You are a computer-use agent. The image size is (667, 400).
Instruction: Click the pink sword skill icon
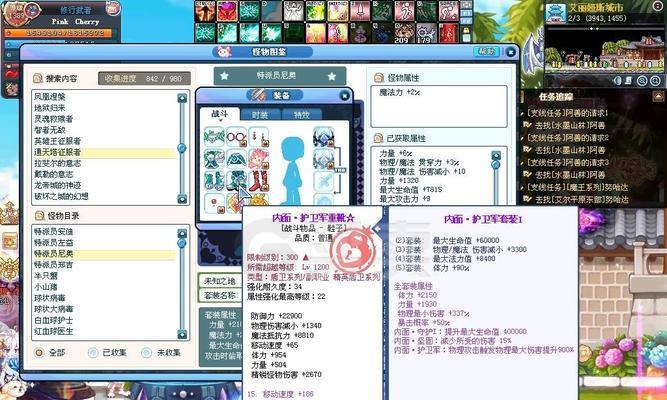(x=359, y=11)
